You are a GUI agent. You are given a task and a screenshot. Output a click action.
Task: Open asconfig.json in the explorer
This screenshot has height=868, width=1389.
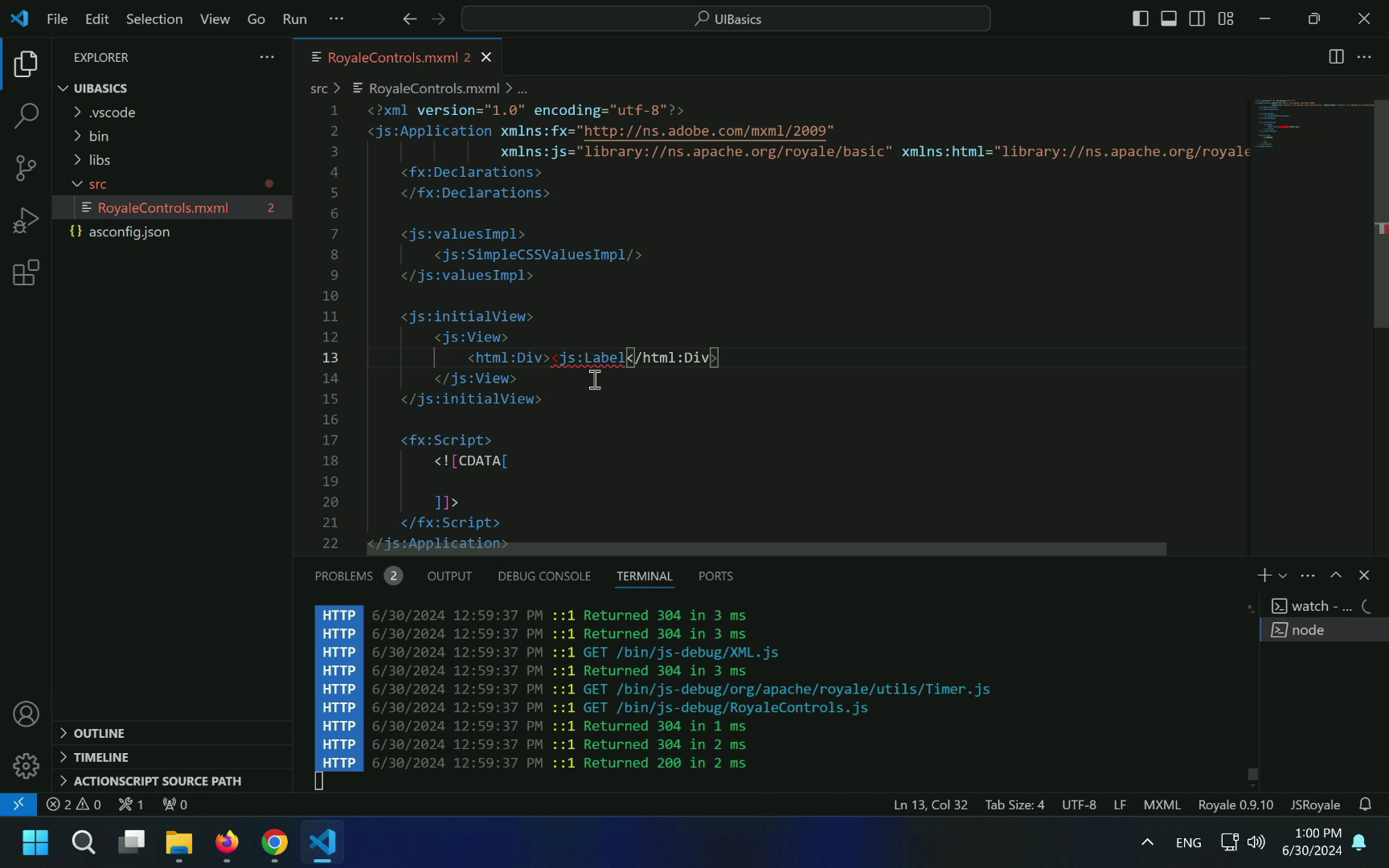(x=172, y=231)
